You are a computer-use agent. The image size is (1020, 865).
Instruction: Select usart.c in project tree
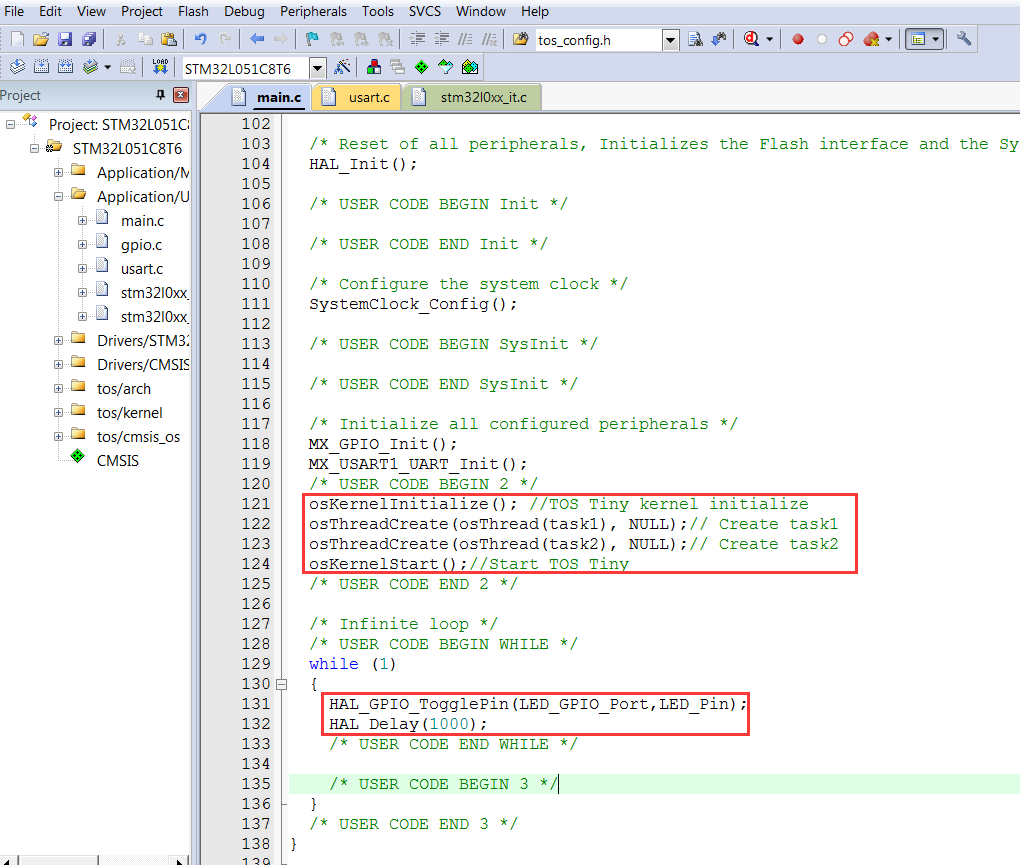(x=142, y=269)
